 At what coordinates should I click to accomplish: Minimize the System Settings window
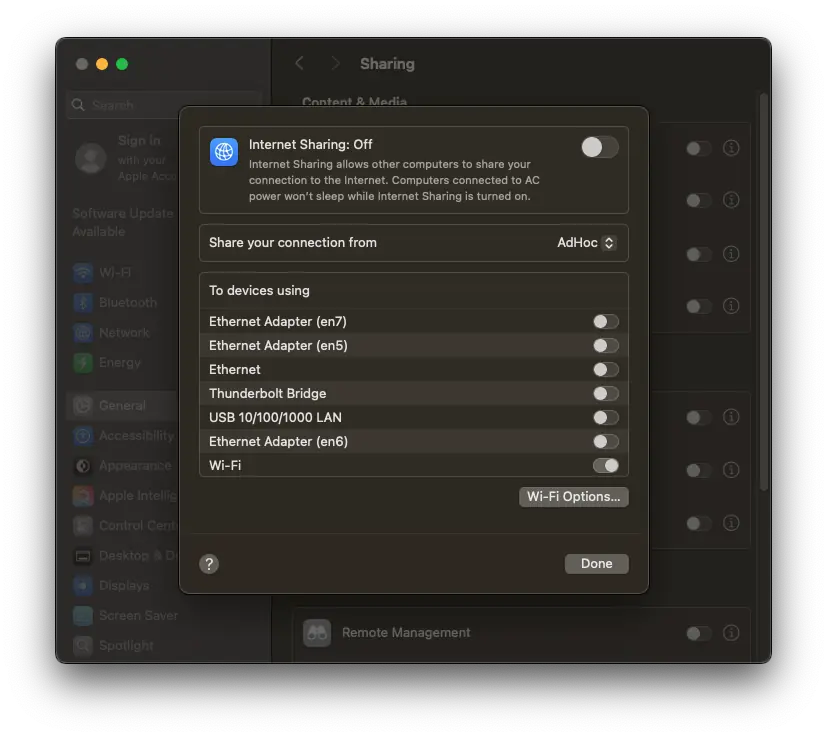102,64
